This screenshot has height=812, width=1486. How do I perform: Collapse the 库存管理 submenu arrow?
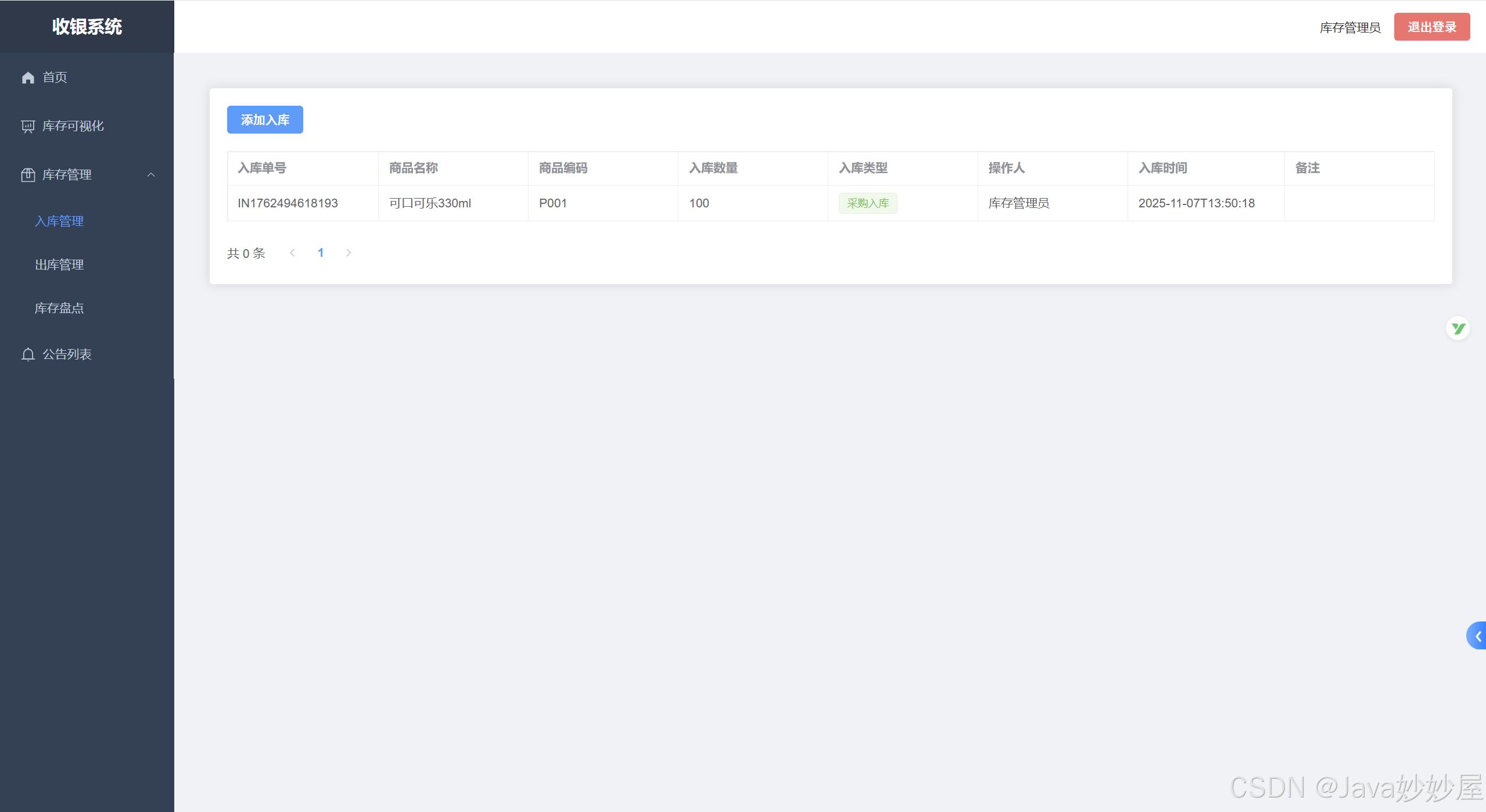click(151, 175)
